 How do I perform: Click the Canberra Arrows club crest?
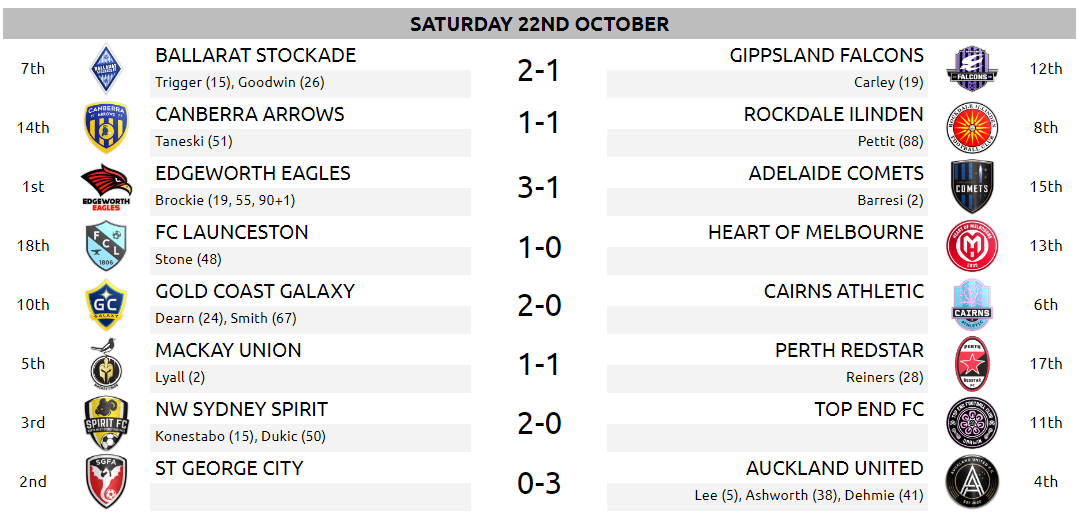tap(106, 128)
